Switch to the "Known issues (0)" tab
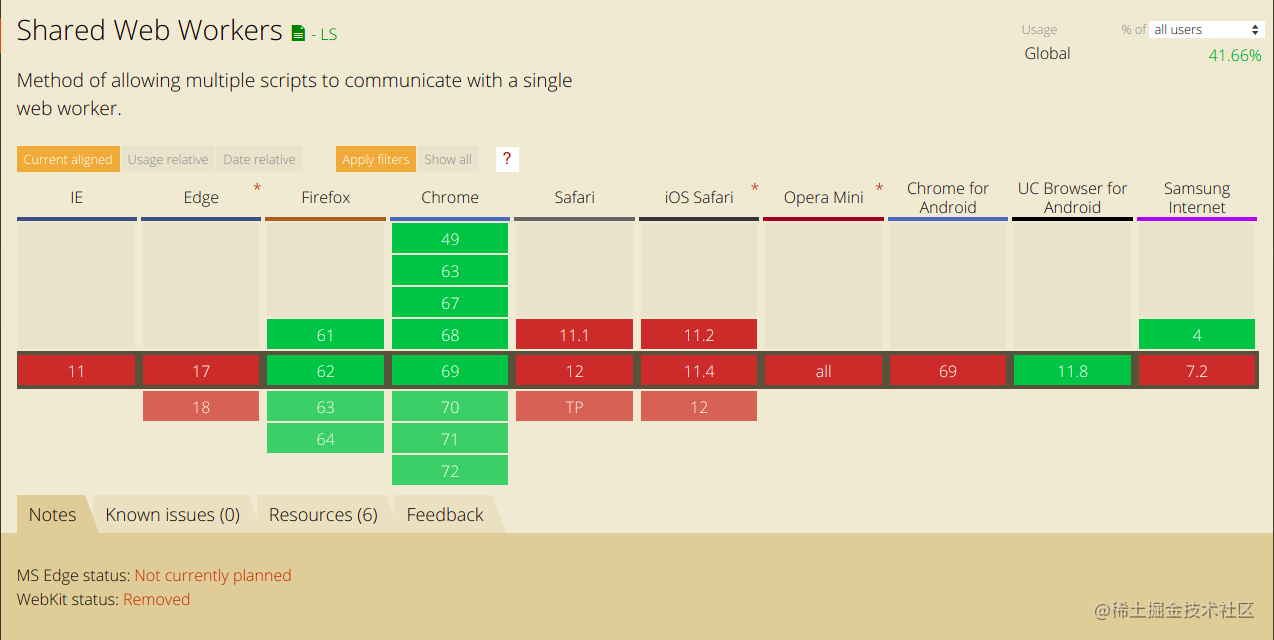This screenshot has height=640, width=1274. pos(172,514)
